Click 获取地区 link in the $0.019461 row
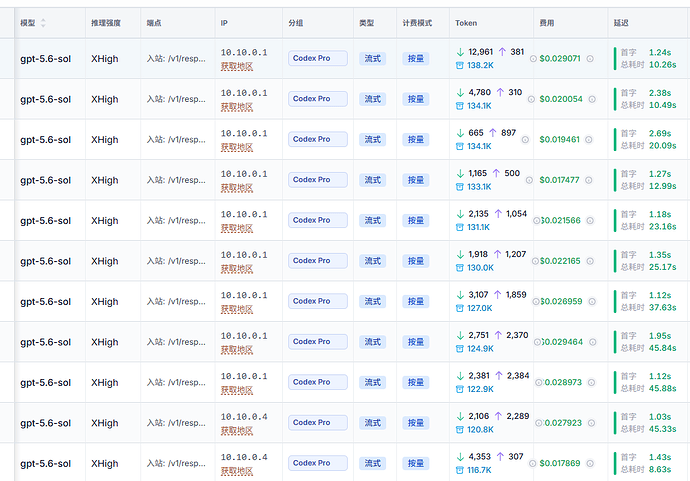This screenshot has height=481, width=690. tap(237, 147)
